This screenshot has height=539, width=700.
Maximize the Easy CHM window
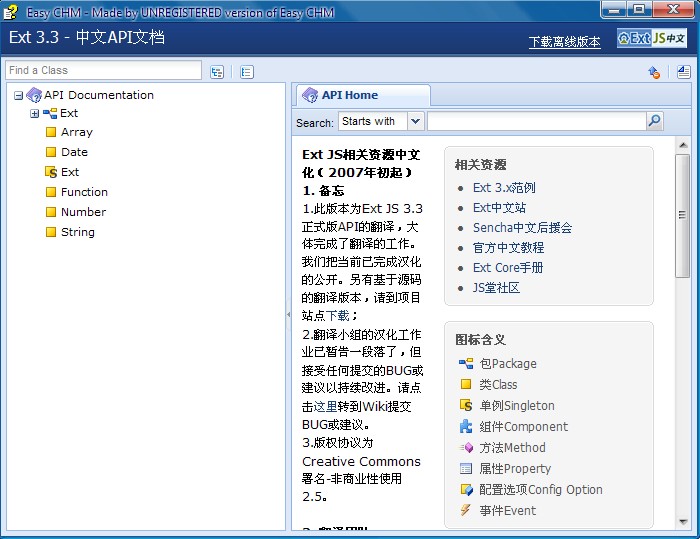point(639,9)
